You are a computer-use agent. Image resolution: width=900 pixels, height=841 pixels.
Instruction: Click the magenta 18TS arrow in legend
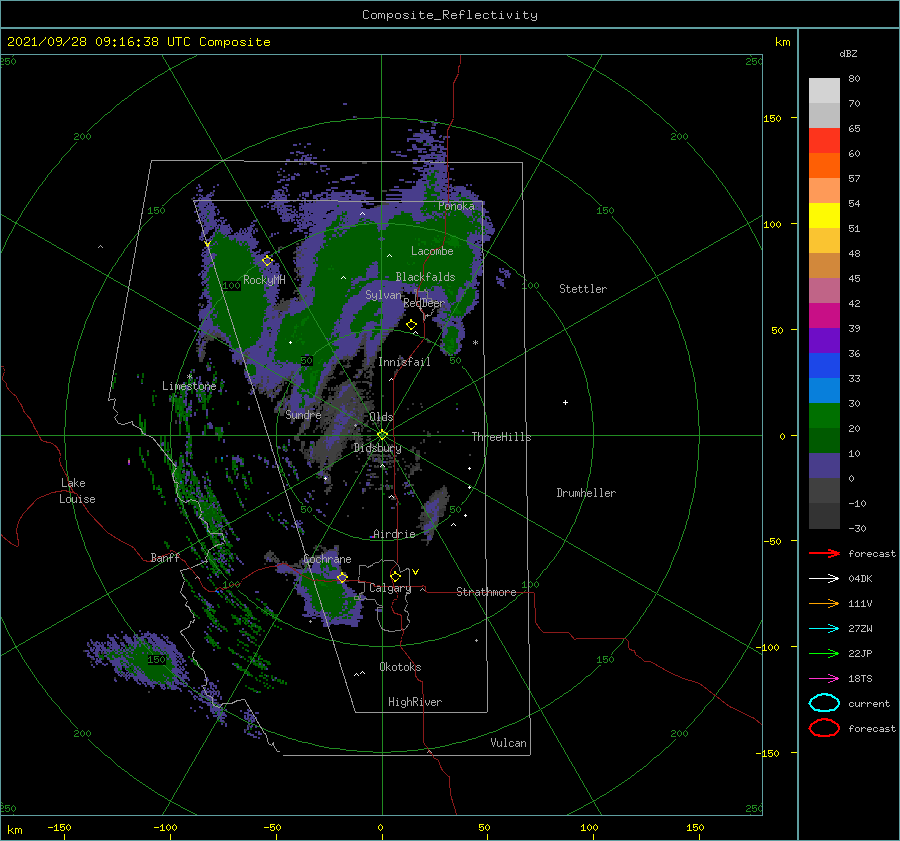[824, 679]
